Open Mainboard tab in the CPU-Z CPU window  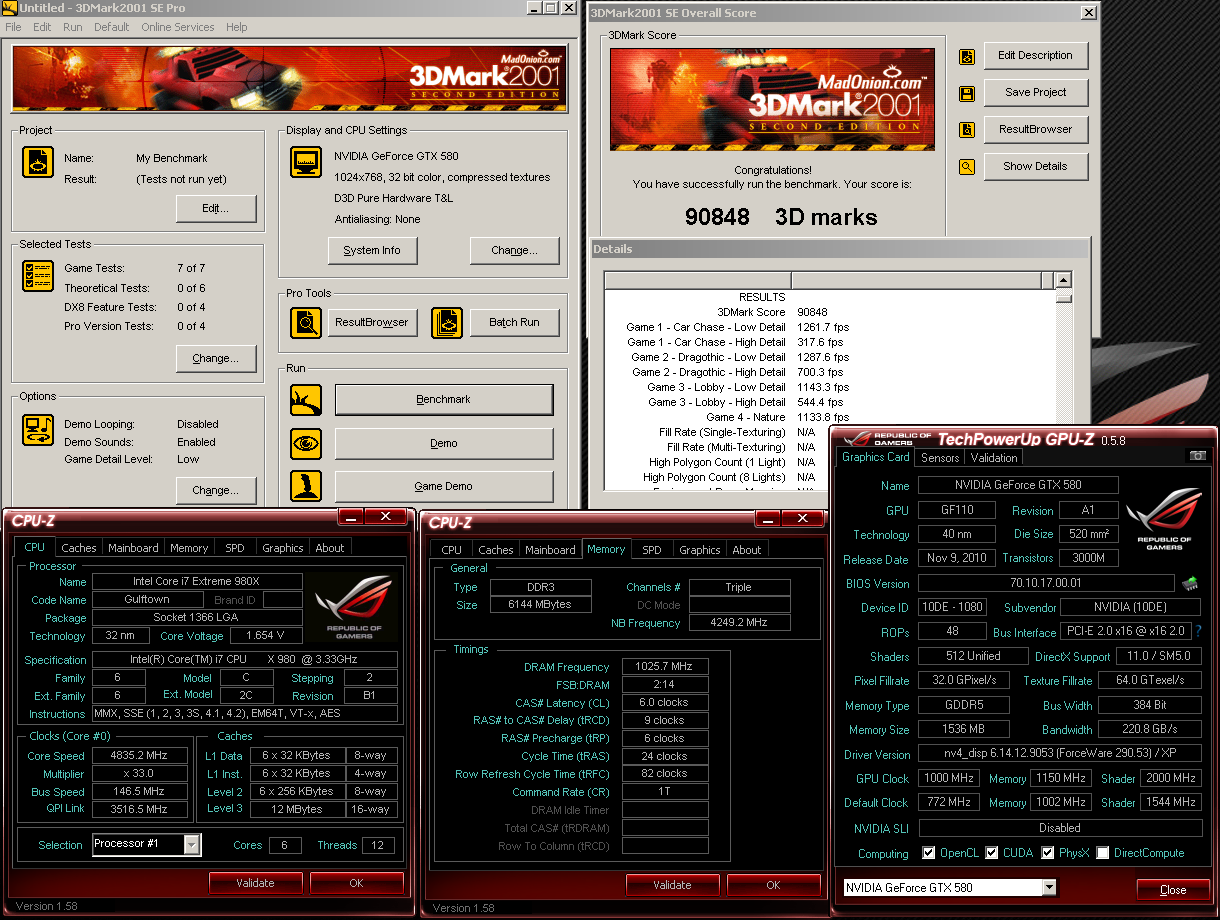(x=133, y=548)
